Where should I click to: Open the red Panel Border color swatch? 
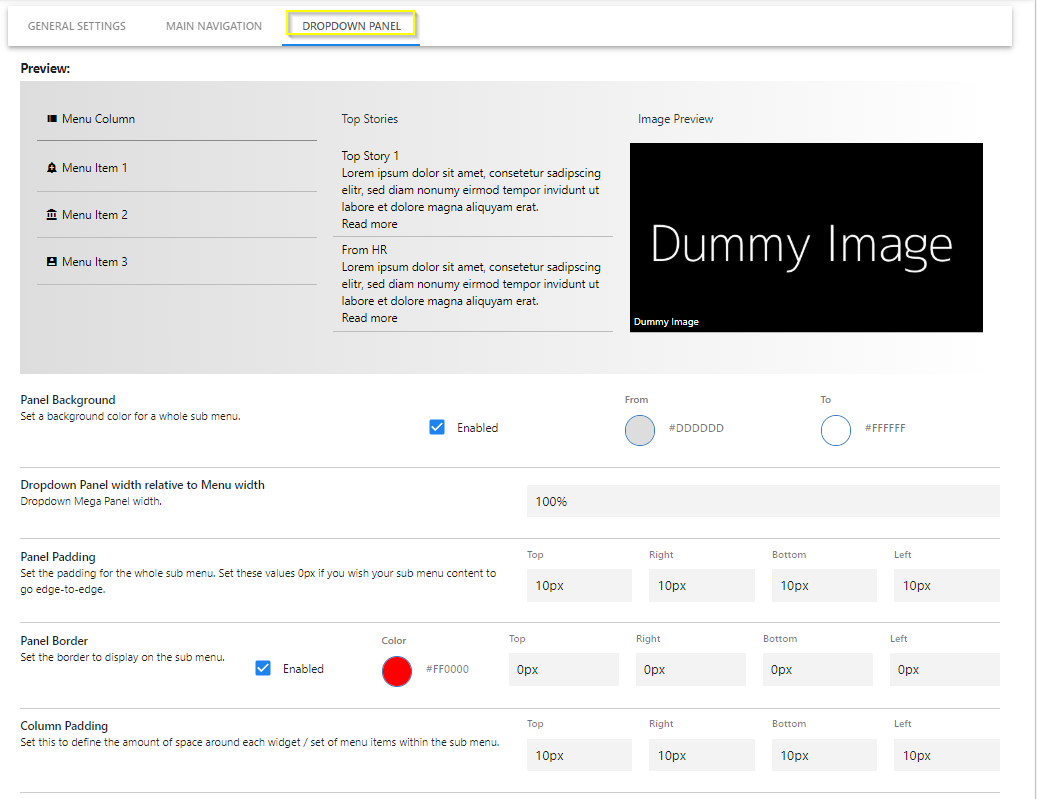(397, 671)
